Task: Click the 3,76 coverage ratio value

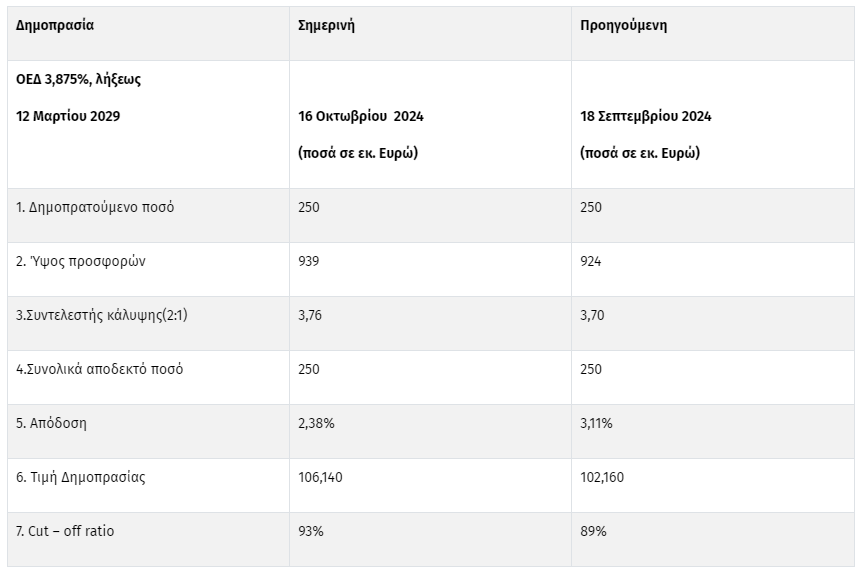Action: coord(310,315)
